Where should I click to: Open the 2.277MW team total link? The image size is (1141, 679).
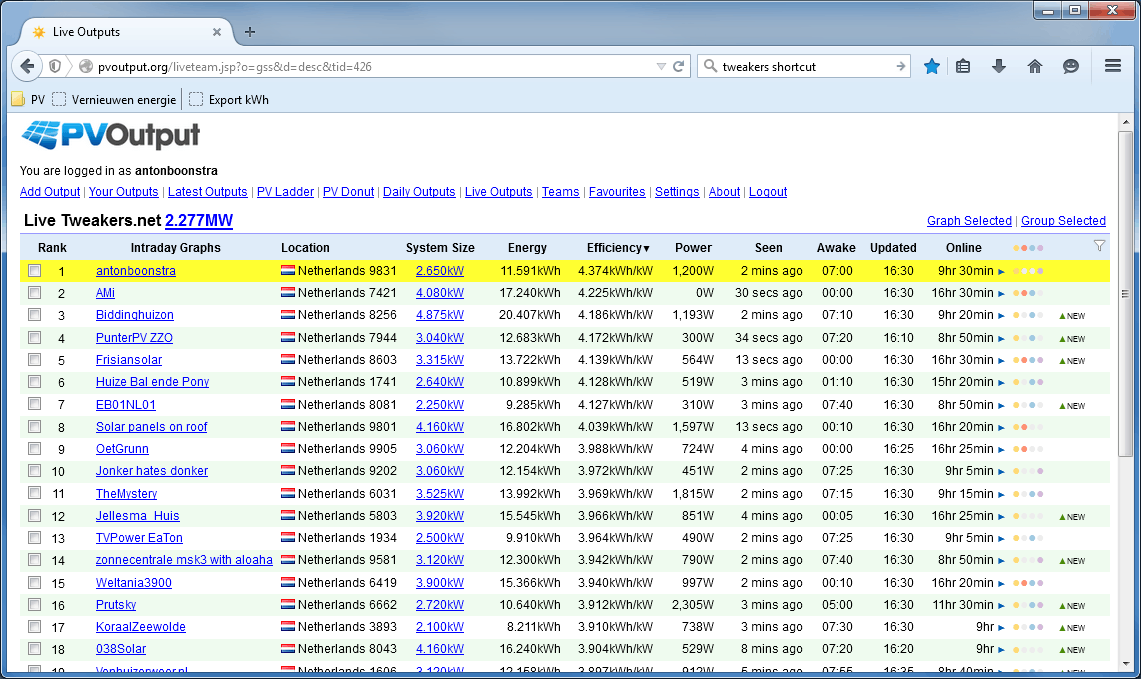pos(199,221)
